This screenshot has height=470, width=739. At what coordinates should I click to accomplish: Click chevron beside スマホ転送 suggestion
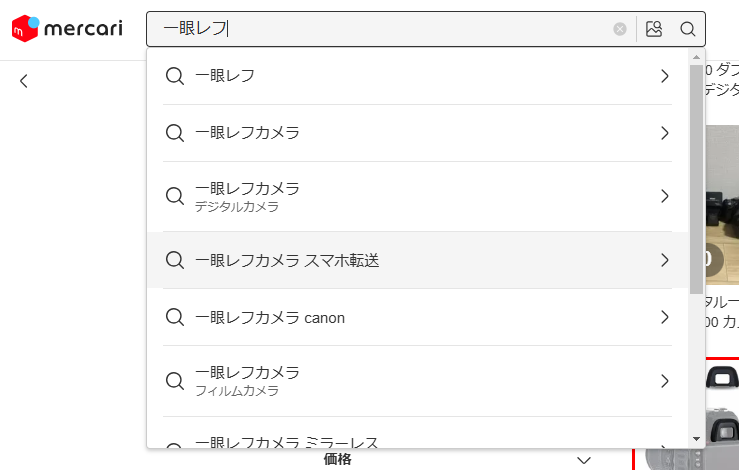(665, 260)
